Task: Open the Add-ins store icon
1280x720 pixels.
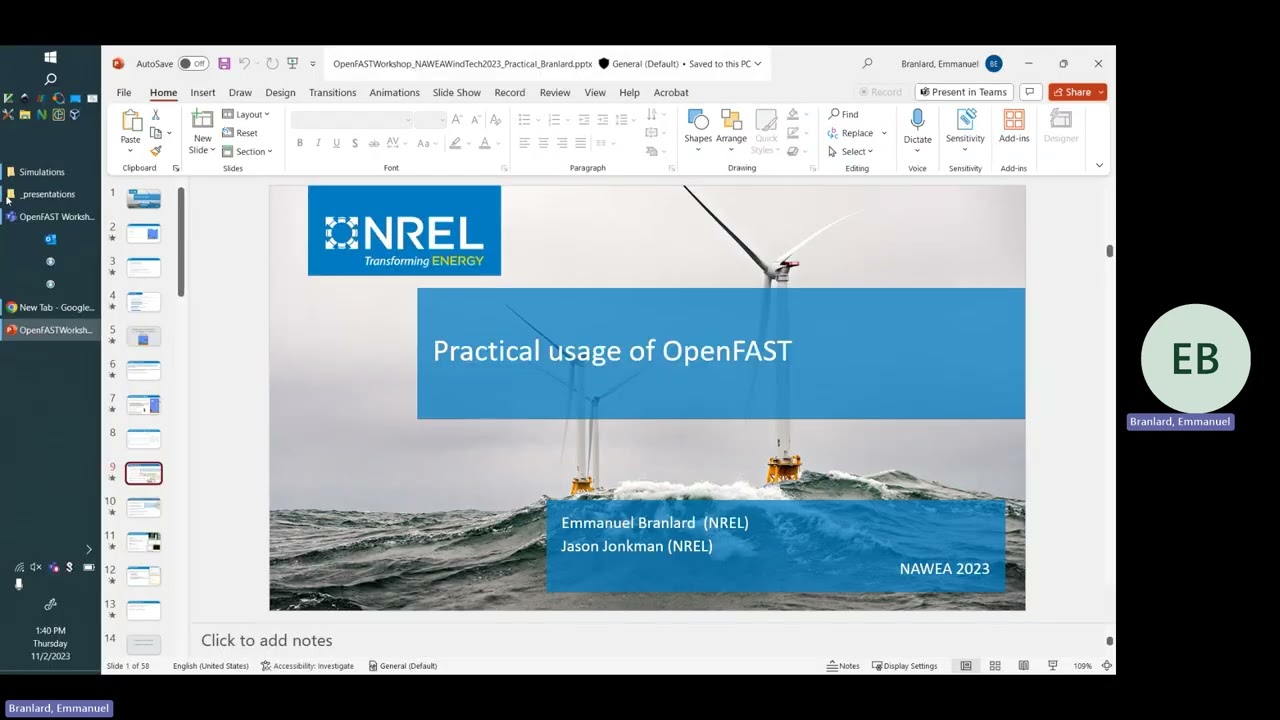Action: tap(1014, 120)
